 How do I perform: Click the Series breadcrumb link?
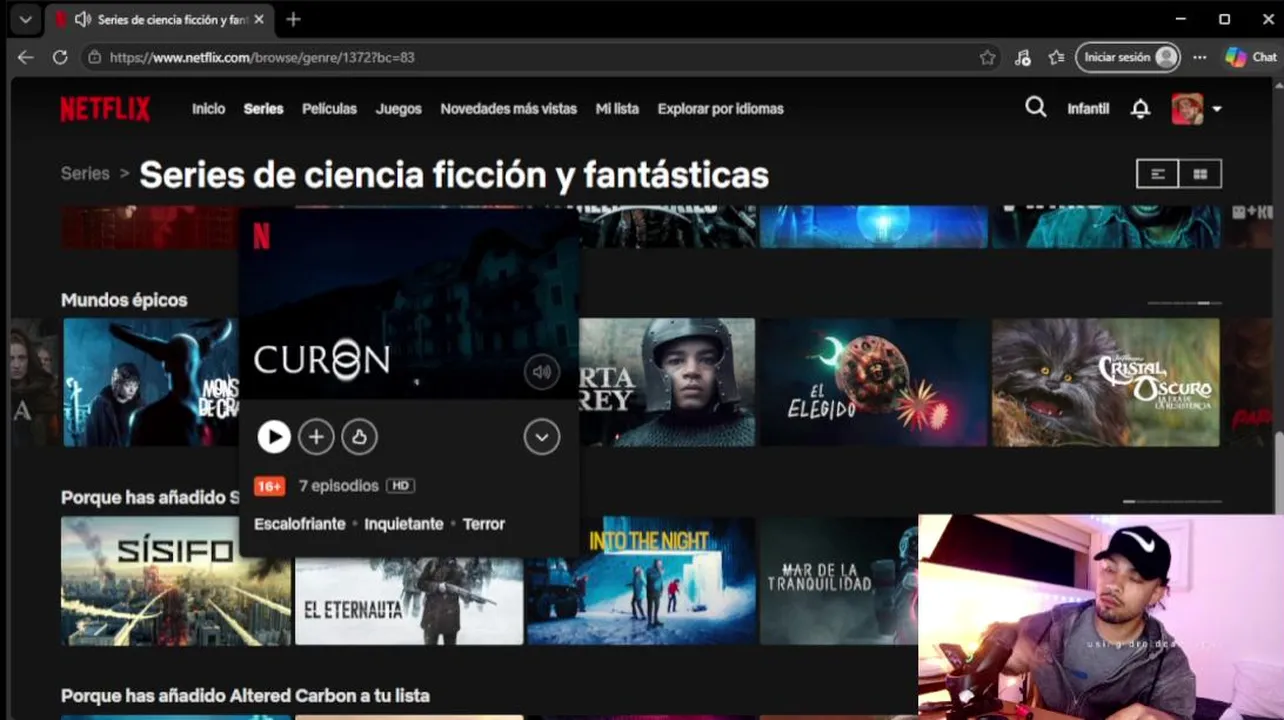point(85,173)
